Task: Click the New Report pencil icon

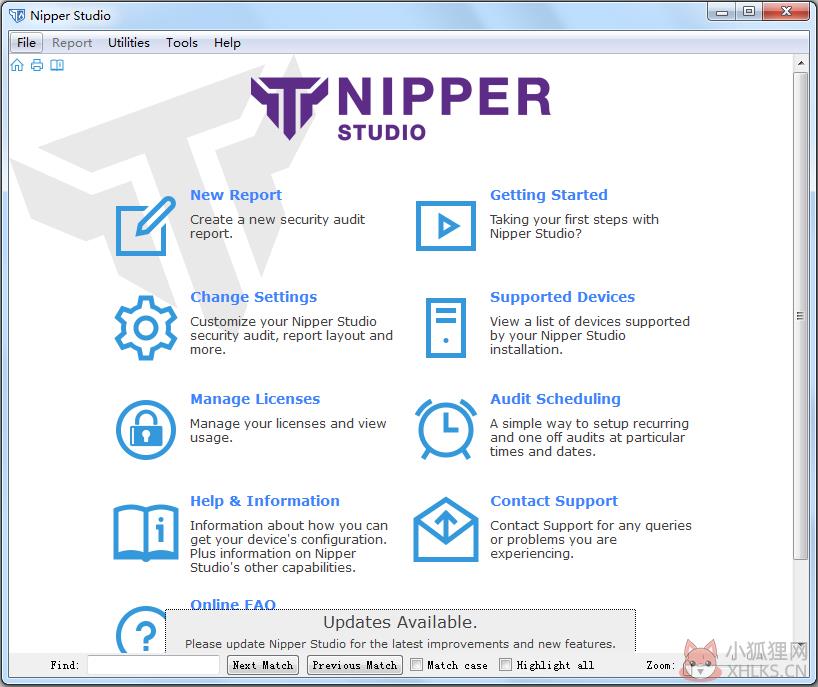Action: tap(146, 226)
